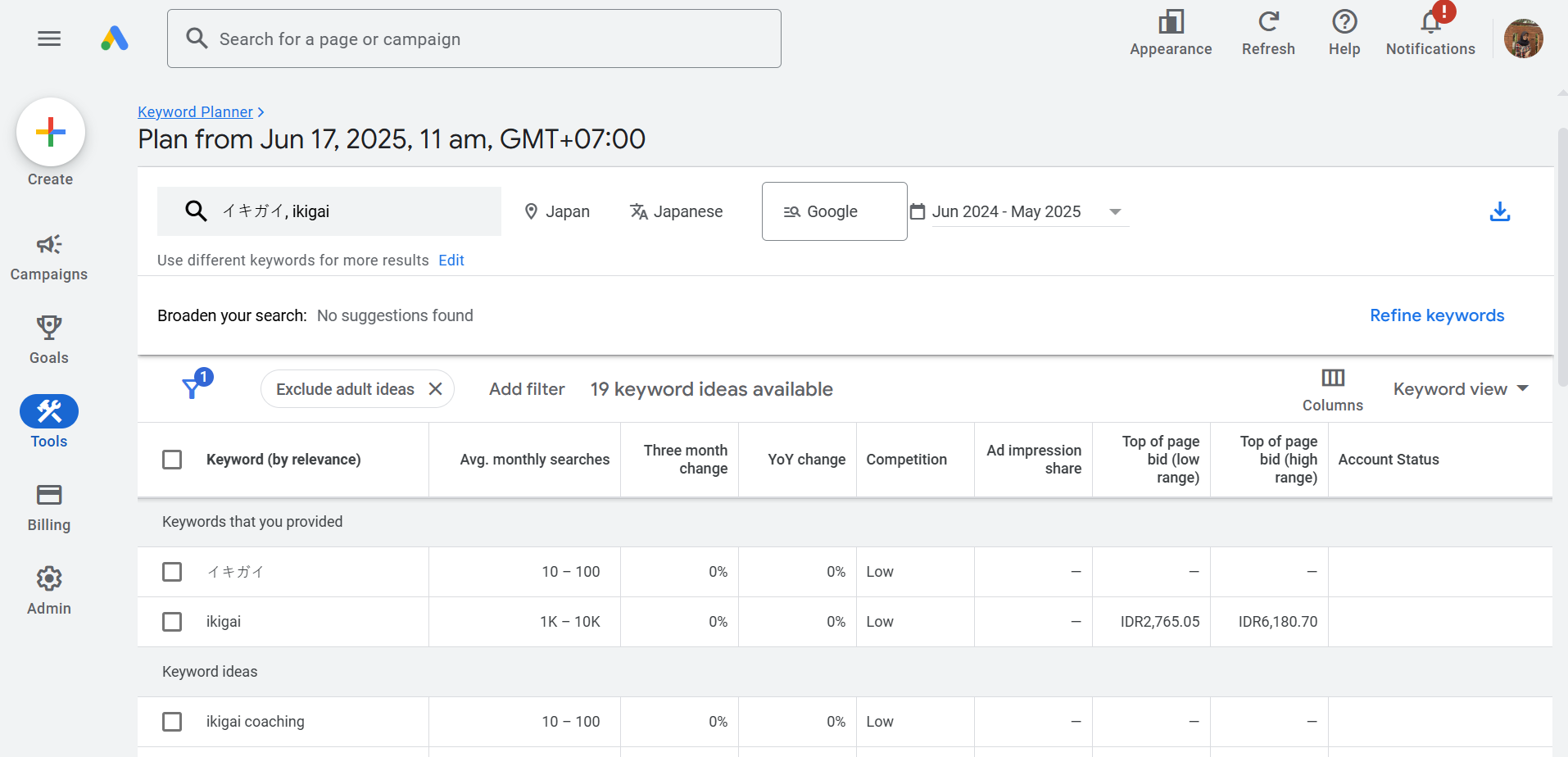Click the keyword search box イキガイ, ikigai
The height and width of the screenshot is (757, 1568).
tap(329, 211)
